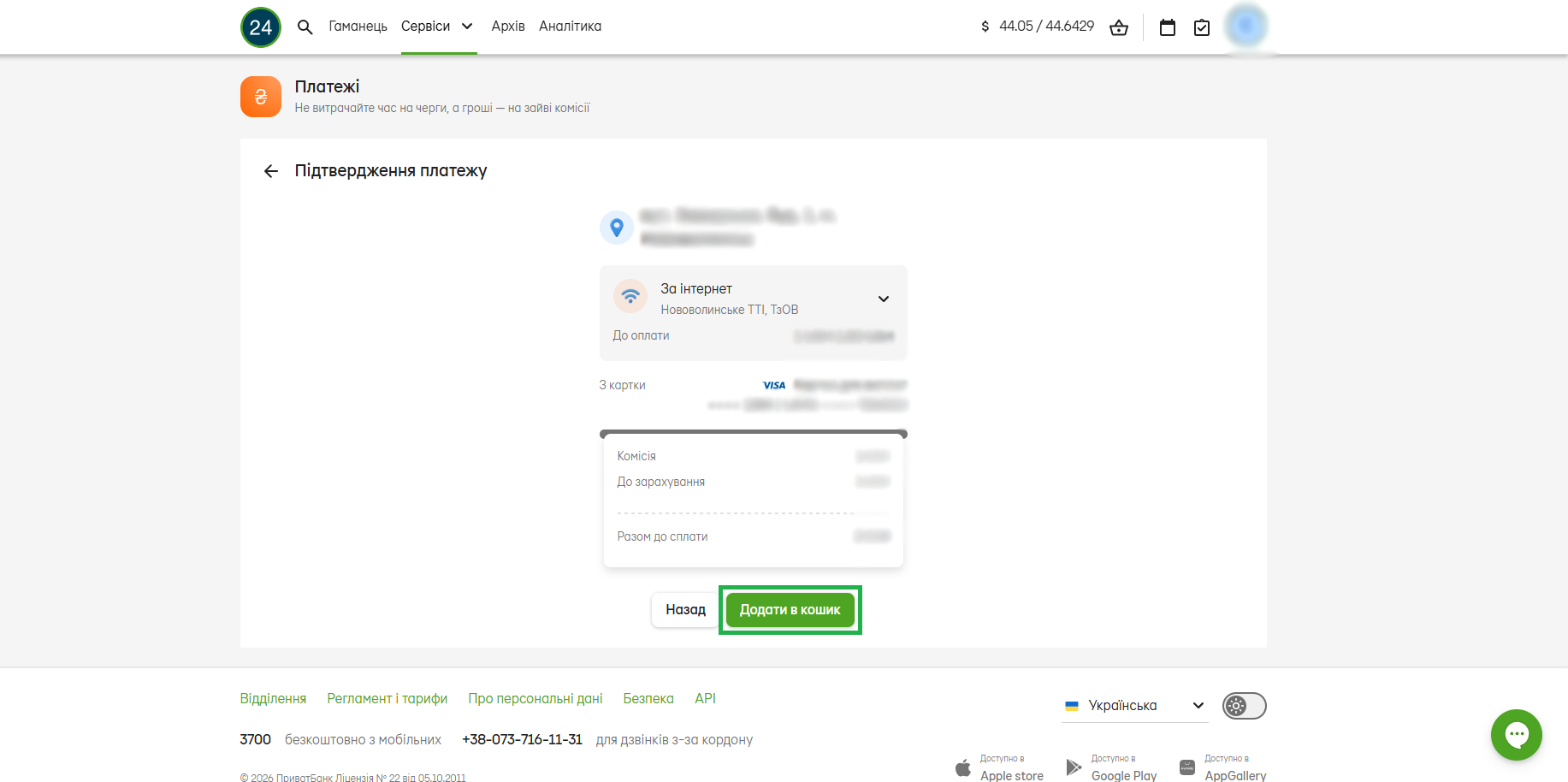Expand the Сервіси menu chevron

point(467,27)
